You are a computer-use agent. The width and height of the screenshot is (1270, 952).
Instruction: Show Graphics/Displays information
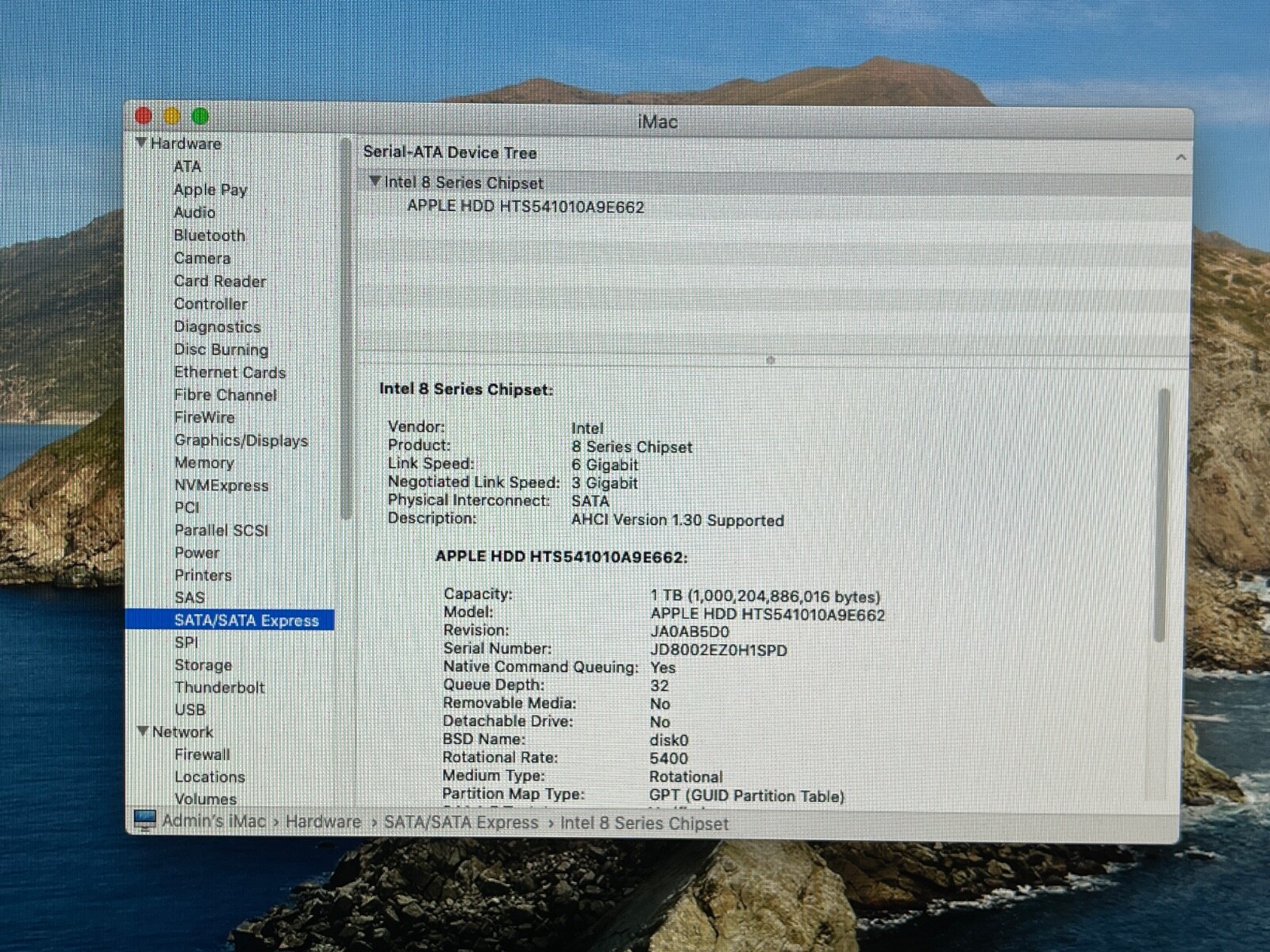click(241, 440)
